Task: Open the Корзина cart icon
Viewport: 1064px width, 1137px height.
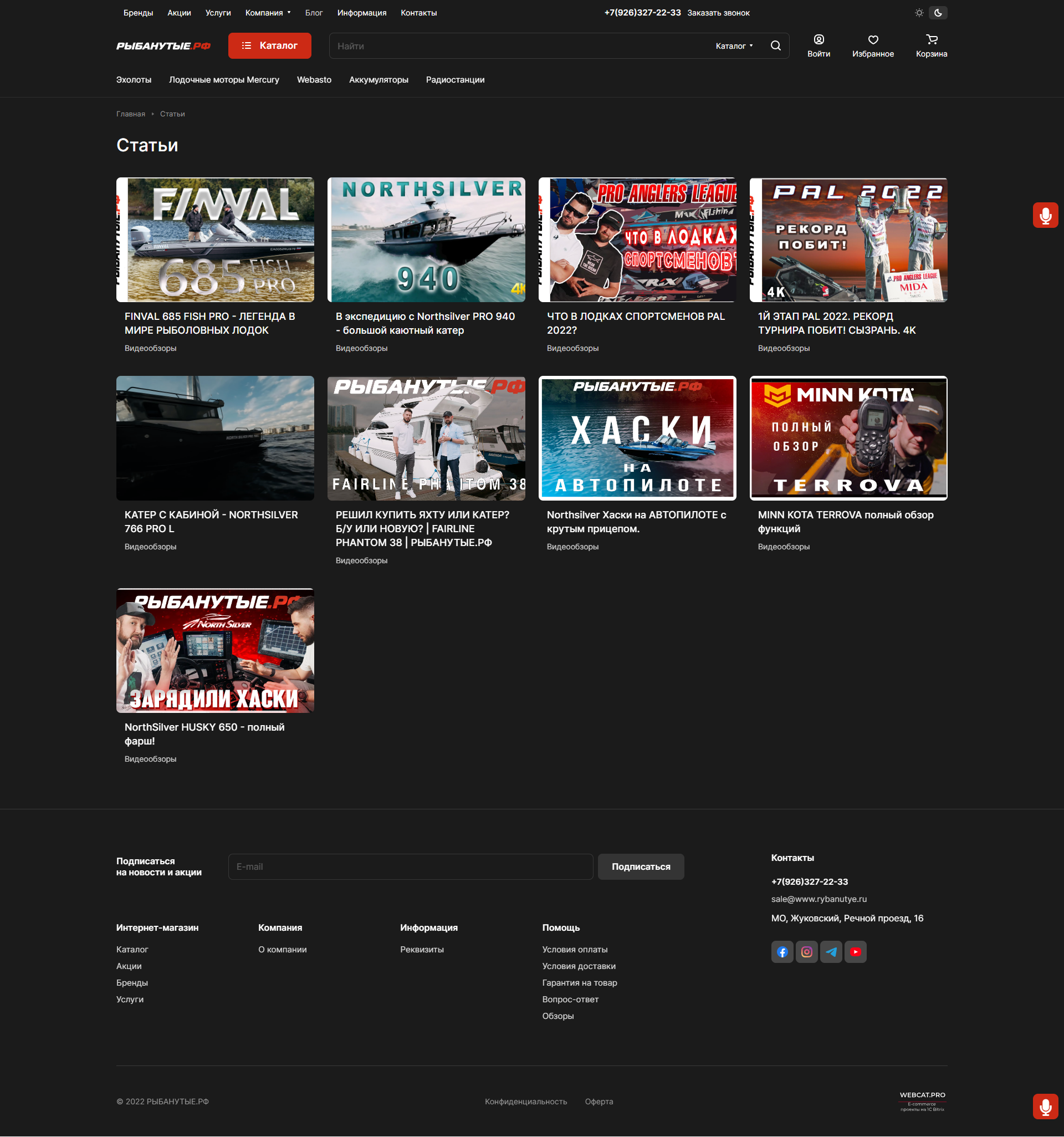Action: tap(932, 39)
